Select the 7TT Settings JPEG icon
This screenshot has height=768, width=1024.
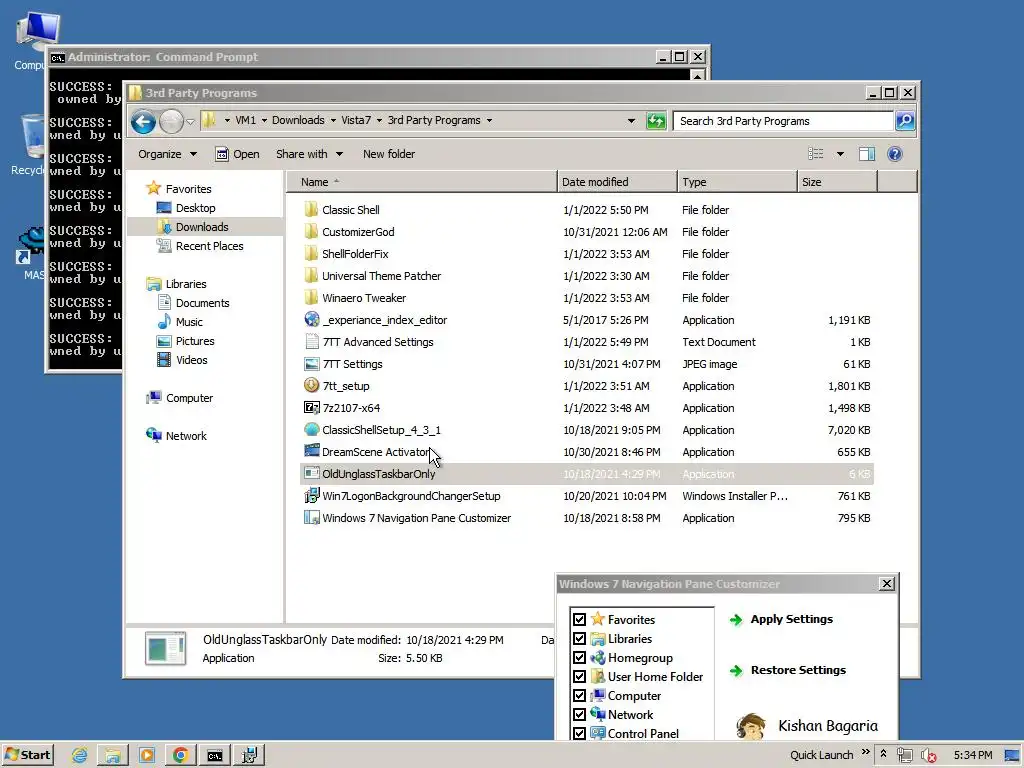tap(312, 364)
